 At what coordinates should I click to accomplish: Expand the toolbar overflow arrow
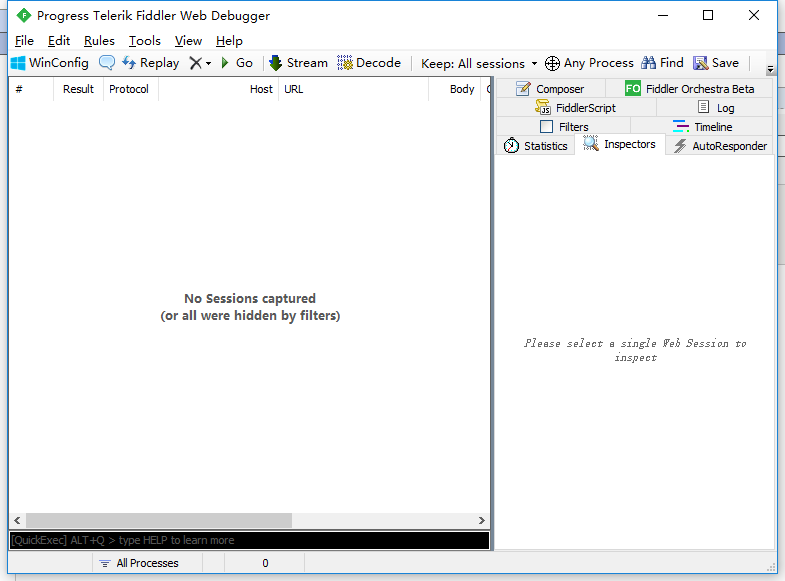pyautogui.click(x=770, y=70)
